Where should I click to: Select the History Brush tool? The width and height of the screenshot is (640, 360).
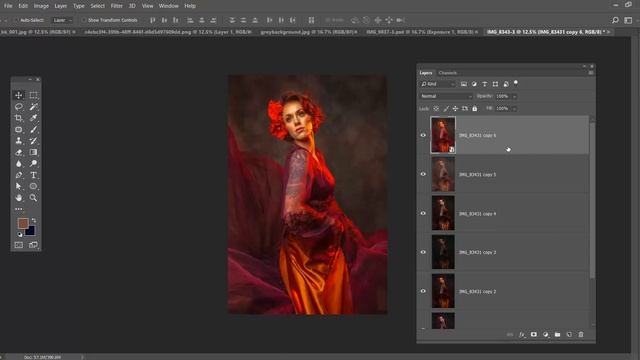click(33, 141)
